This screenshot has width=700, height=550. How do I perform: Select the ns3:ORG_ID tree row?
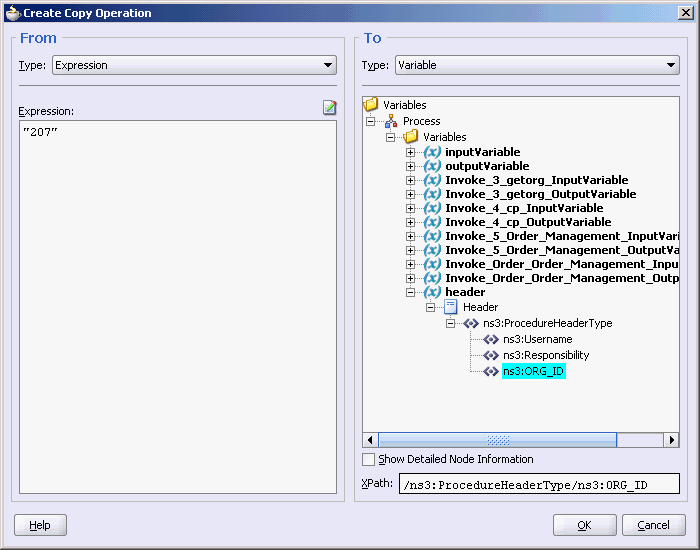pos(533,371)
